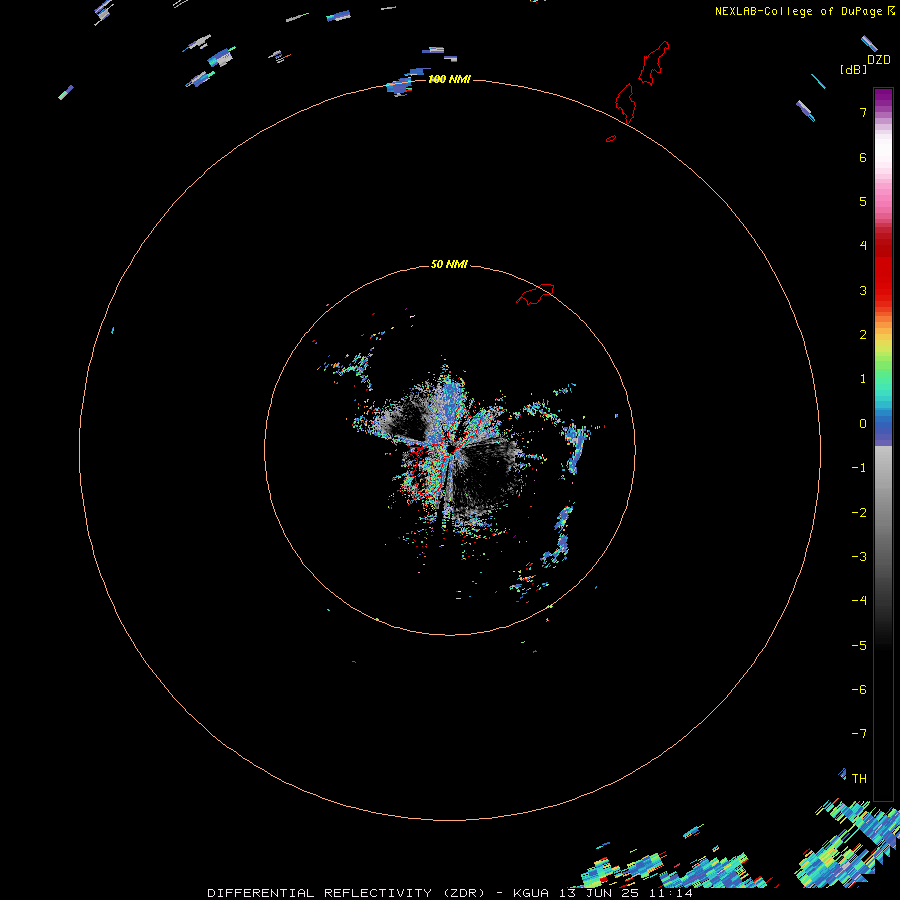900x900 pixels.
Task: Click the DZD label above the color scale
Action: click(879, 60)
